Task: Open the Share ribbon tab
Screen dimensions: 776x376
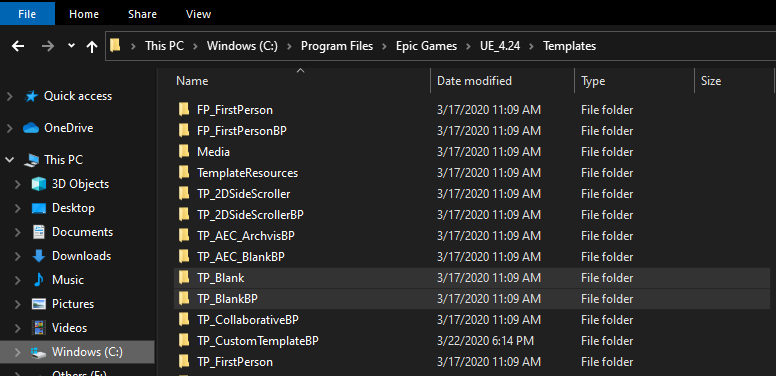Action: tap(143, 14)
